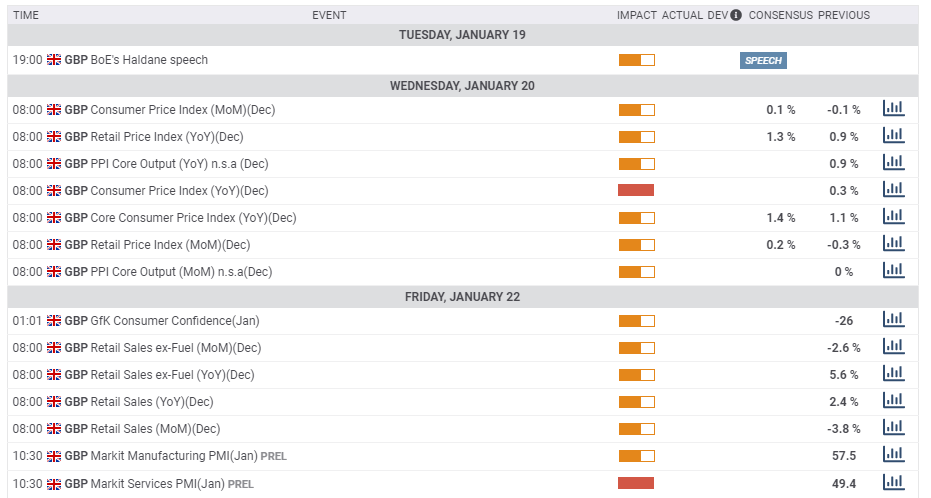Open chart icon for GfK Consumer Confidence
The width and height of the screenshot is (931, 498).
[893, 320]
